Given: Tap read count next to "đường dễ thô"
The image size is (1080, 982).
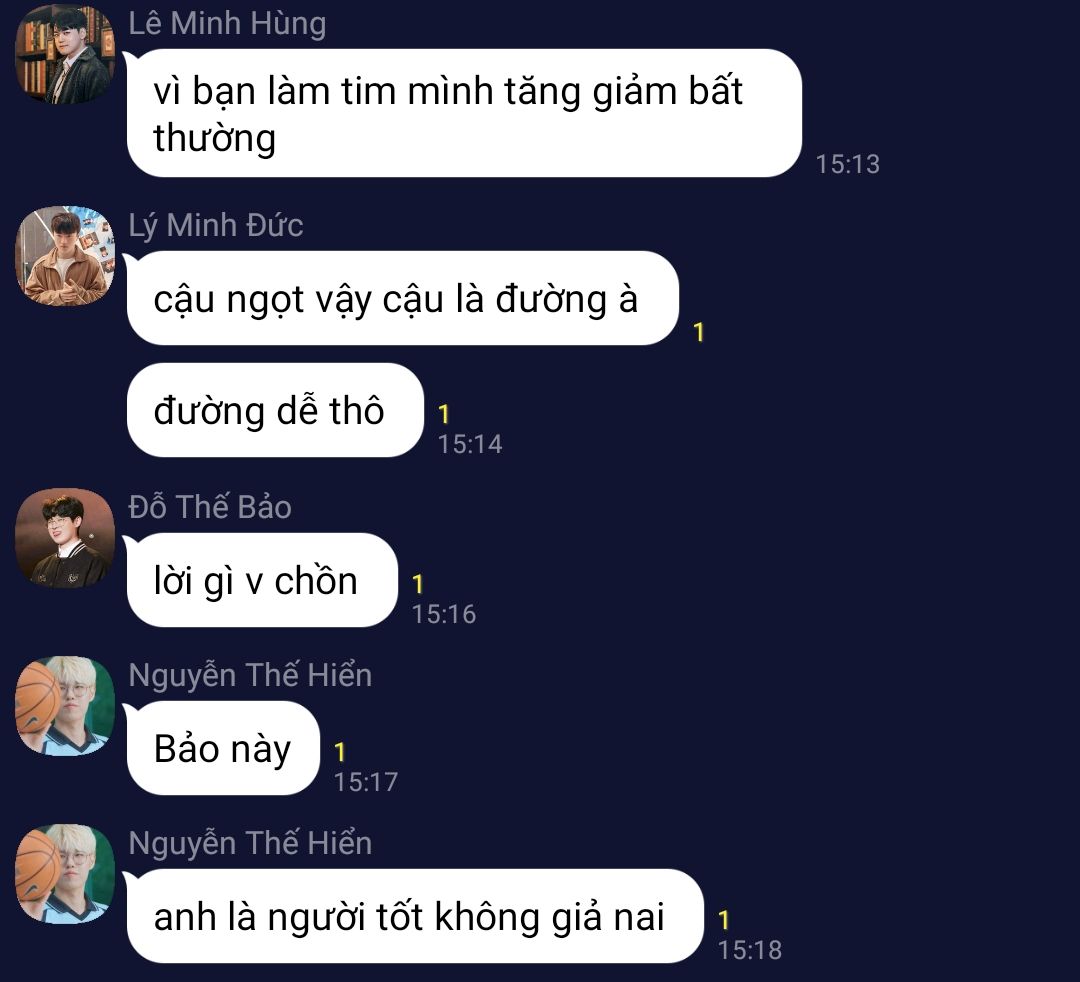Looking at the screenshot, I should pyautogui.click(x=444, y=414).
